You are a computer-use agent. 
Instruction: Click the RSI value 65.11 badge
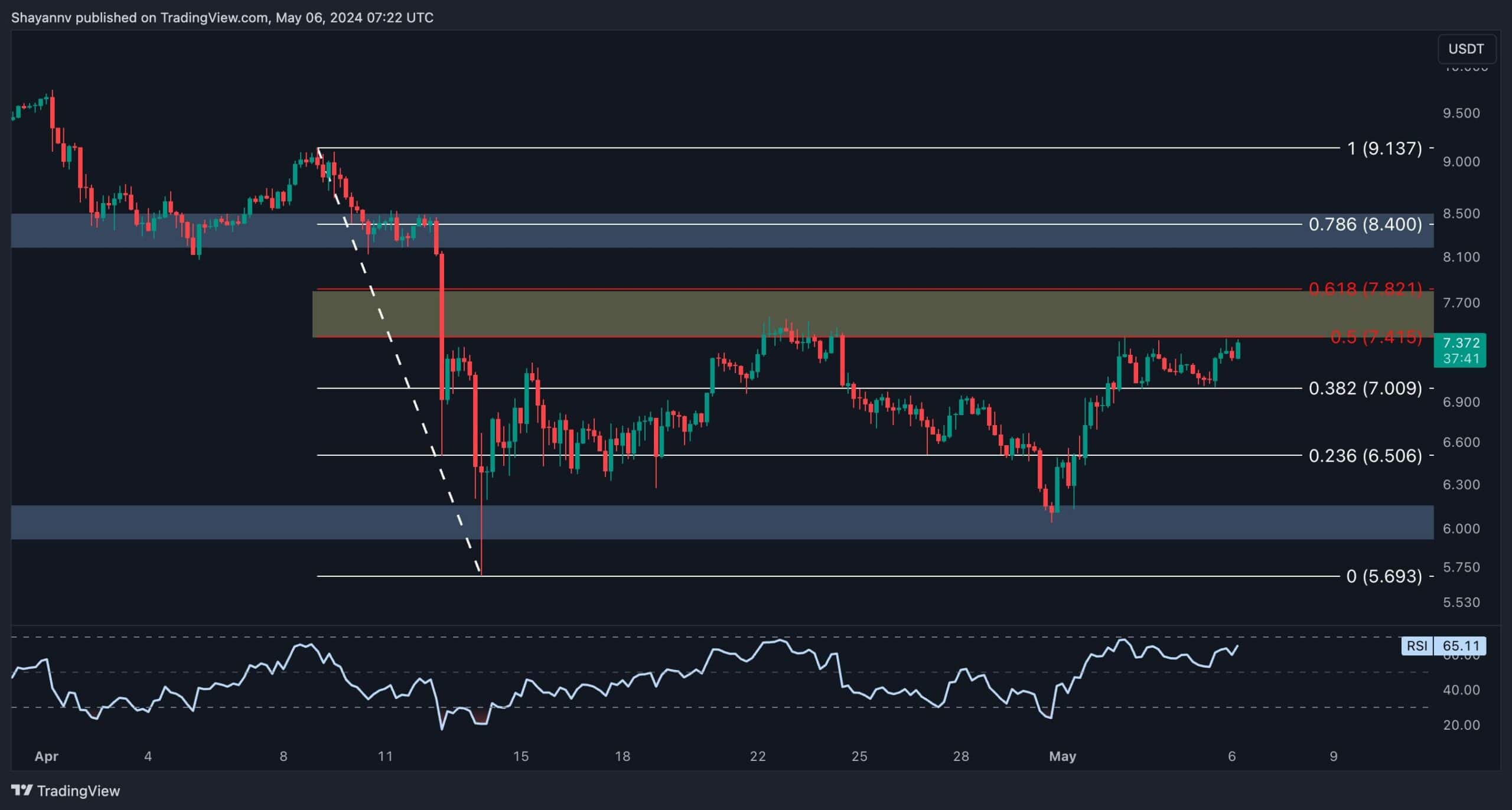pos(1461,646)
